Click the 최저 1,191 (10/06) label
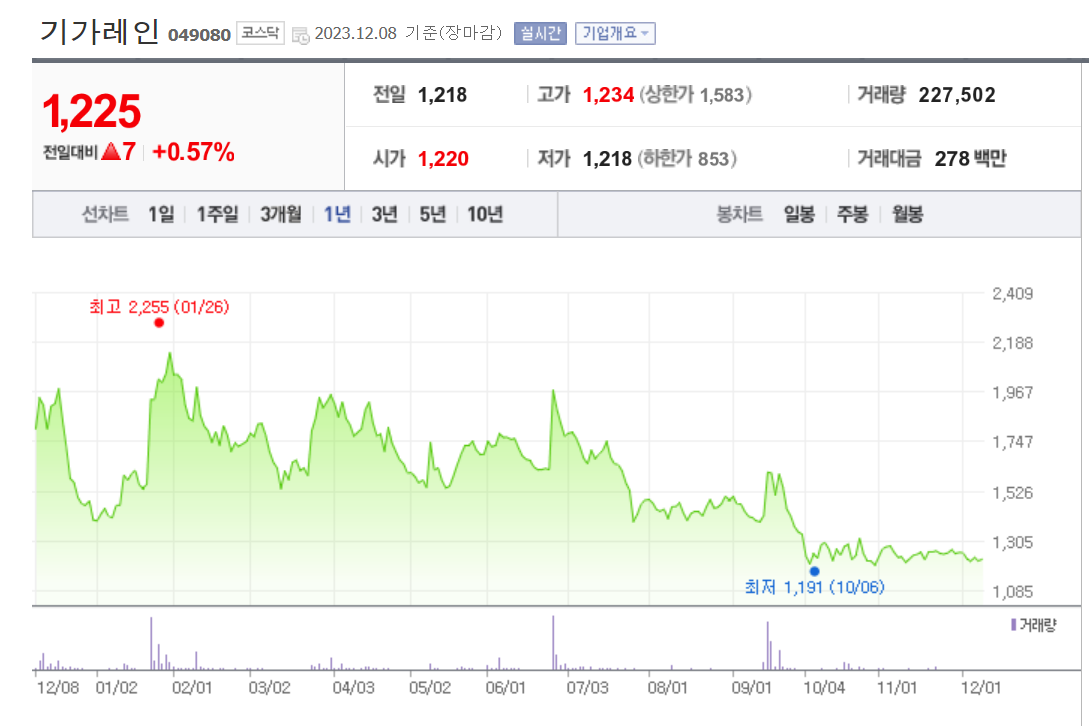 [x=815, y=588]
